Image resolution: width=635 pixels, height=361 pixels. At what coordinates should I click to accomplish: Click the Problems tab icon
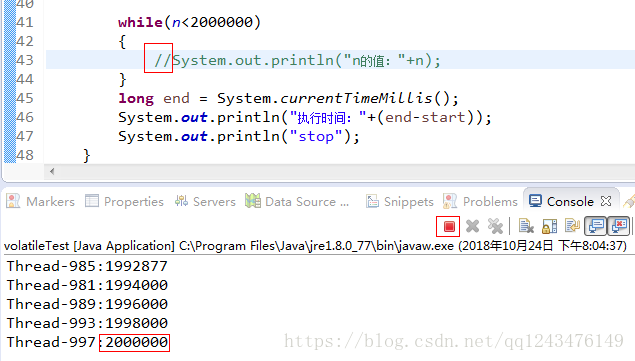tap(450, 201)
